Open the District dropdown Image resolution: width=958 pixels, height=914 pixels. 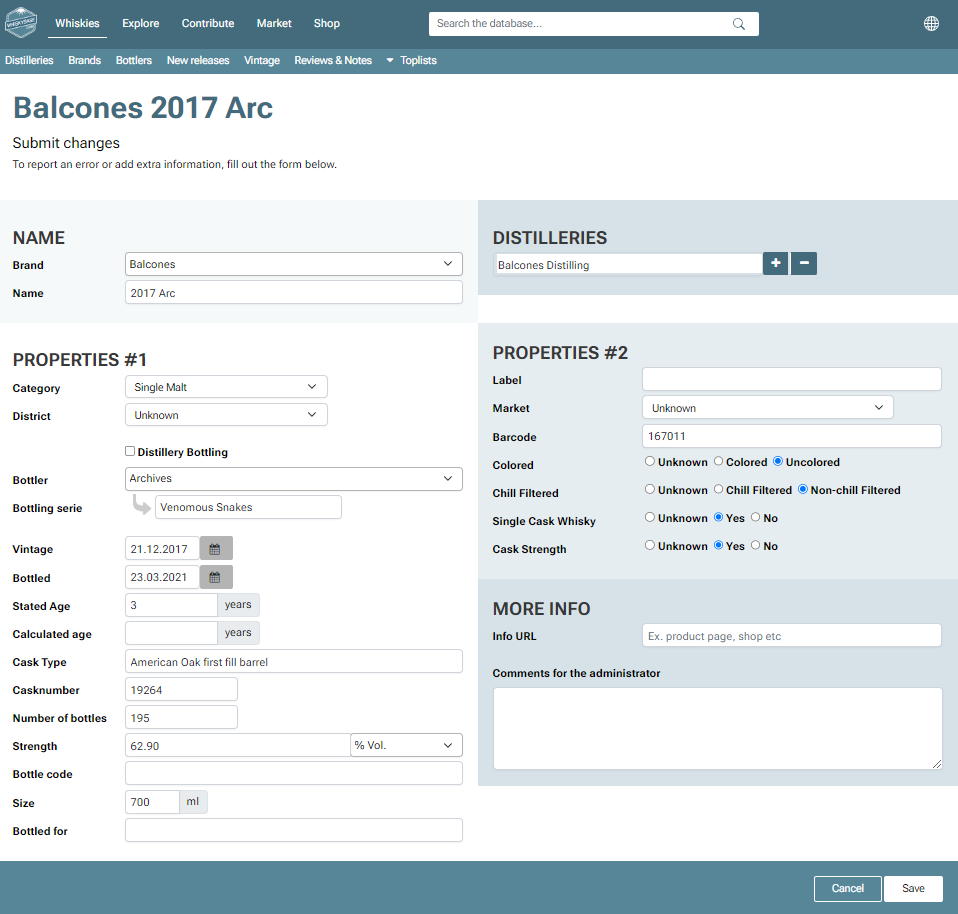226,415
